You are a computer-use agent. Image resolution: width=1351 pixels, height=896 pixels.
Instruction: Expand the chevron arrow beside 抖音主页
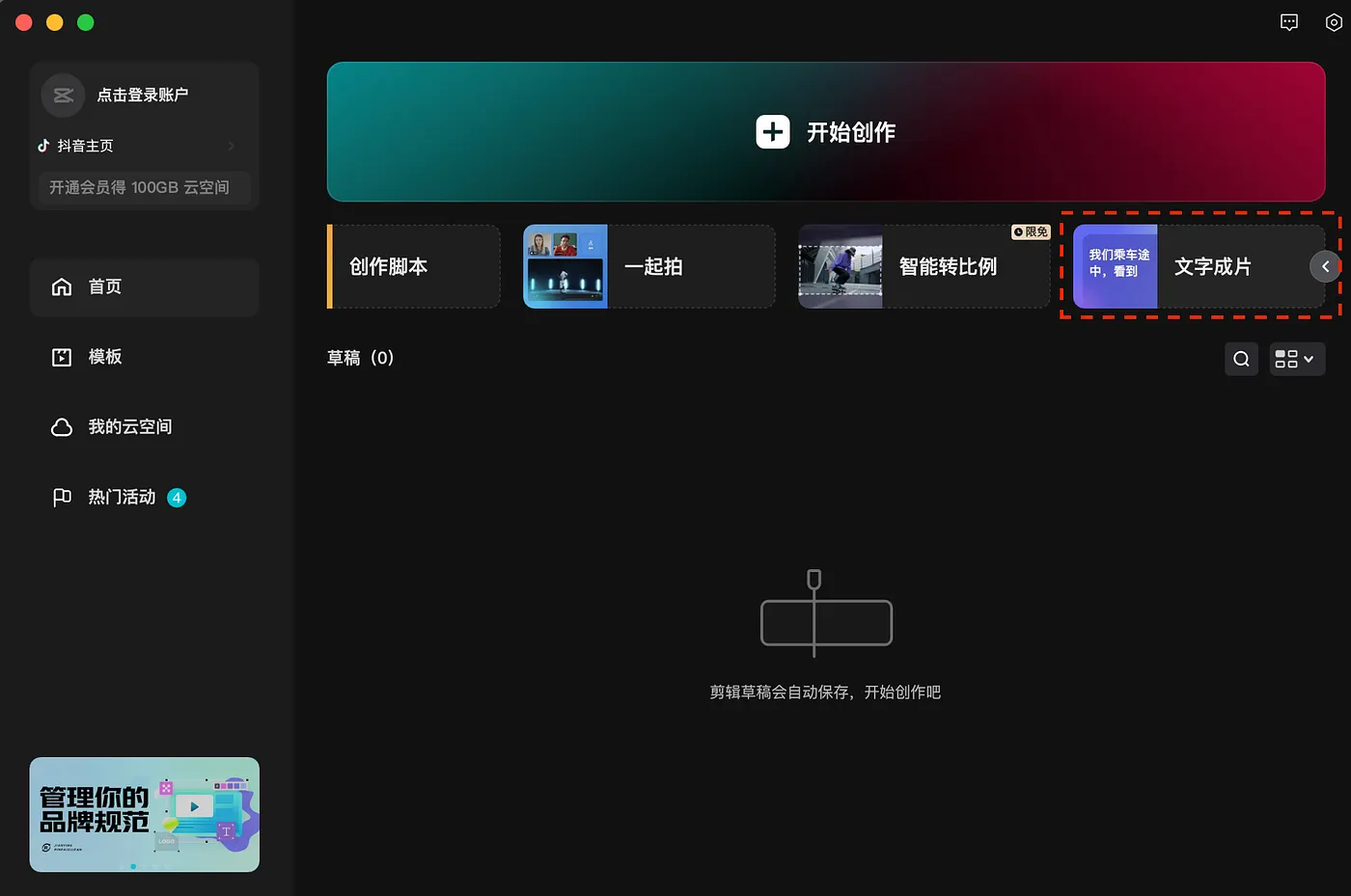pyautogui.click(x=232, y=146)
